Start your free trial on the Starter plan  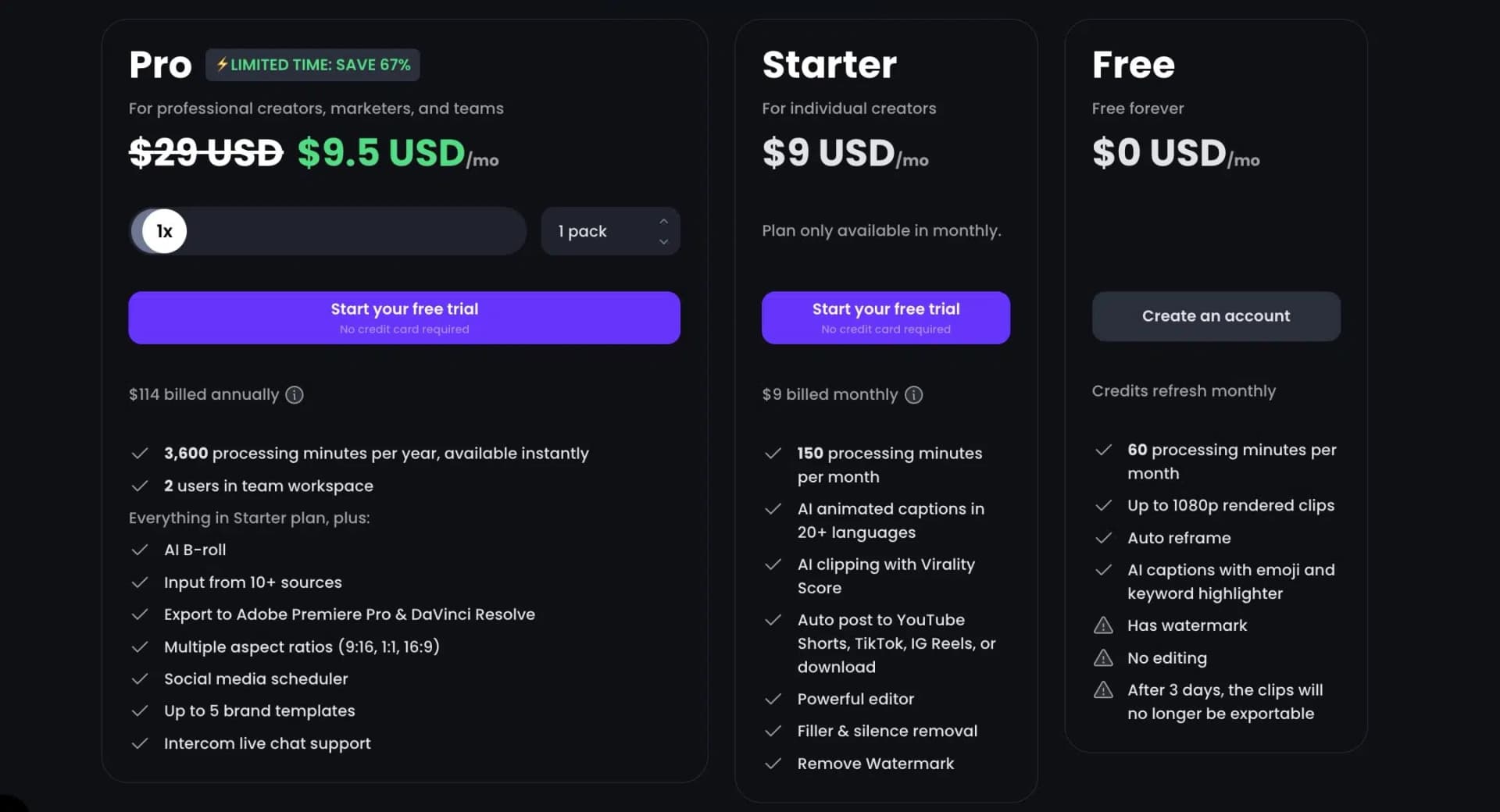(885, 317)
